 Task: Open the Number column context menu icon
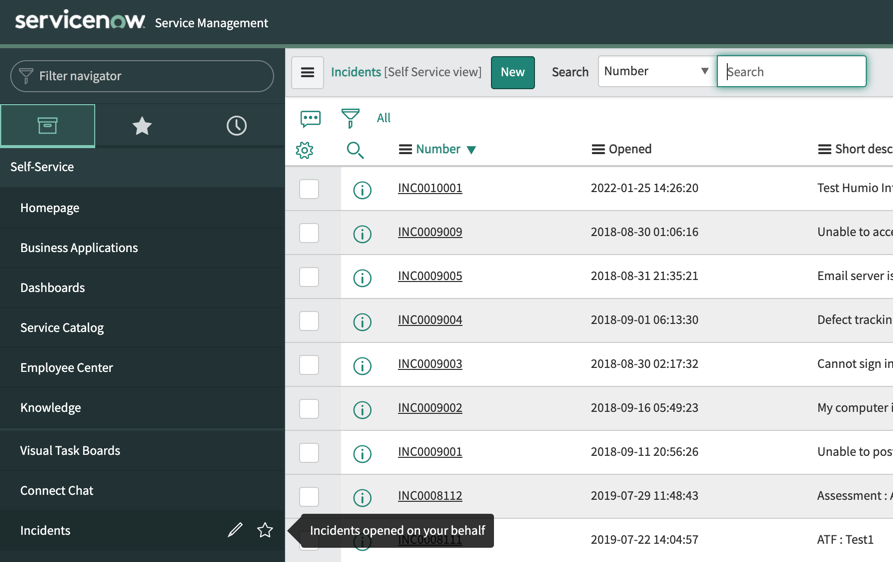405,149
